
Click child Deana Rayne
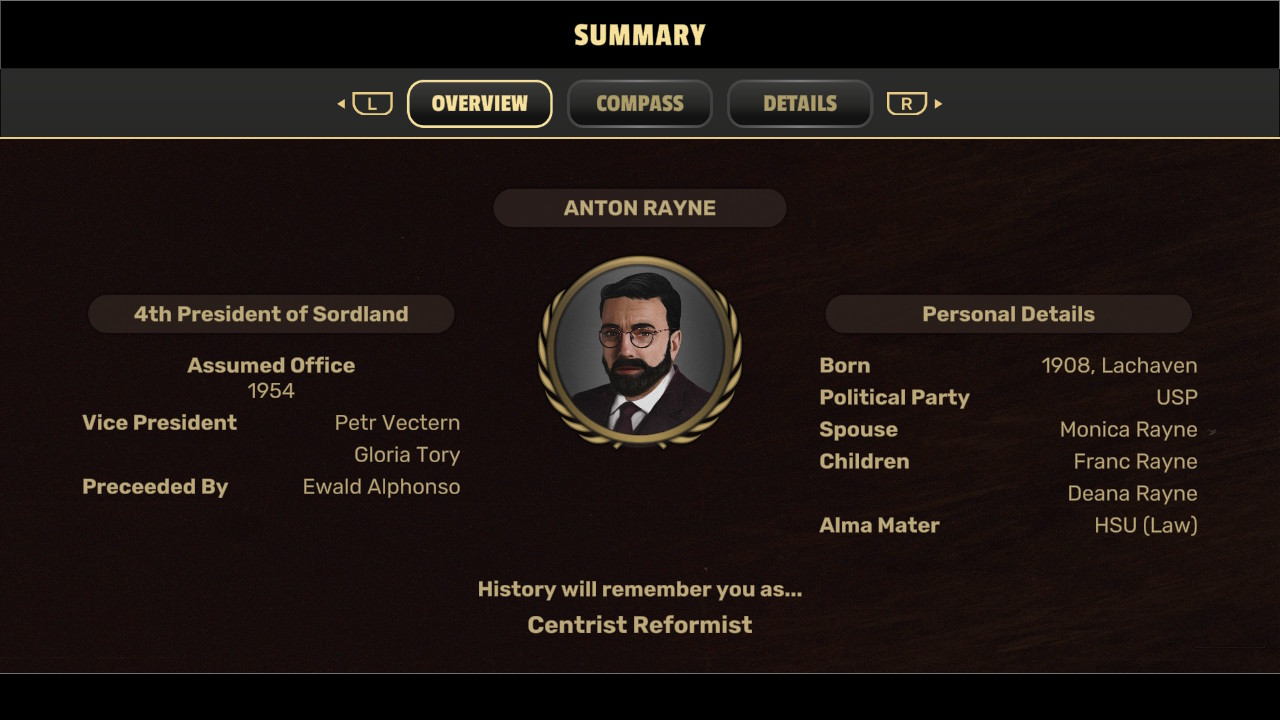pyautogui.click(x=1133, y=494)
